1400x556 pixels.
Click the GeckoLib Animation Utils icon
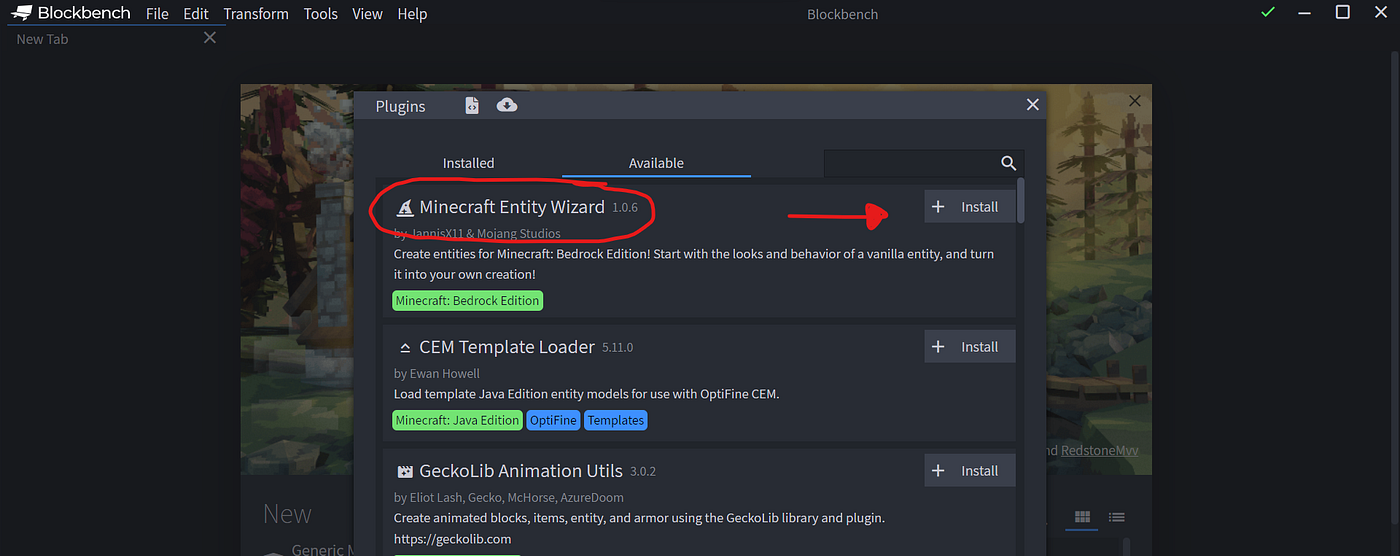405,471
